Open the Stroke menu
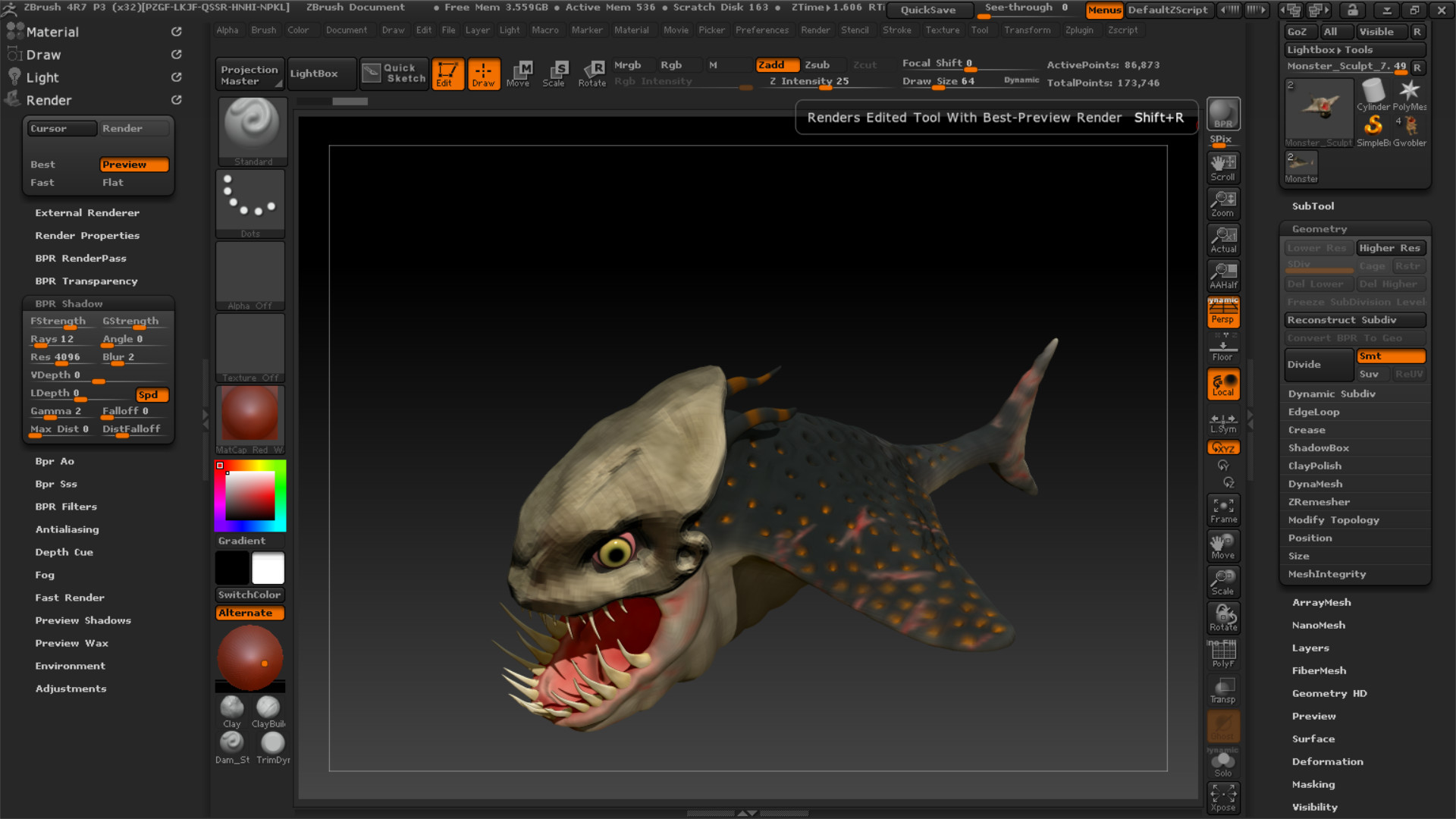This screenshot has height=819, width=1456. point(897,30)
